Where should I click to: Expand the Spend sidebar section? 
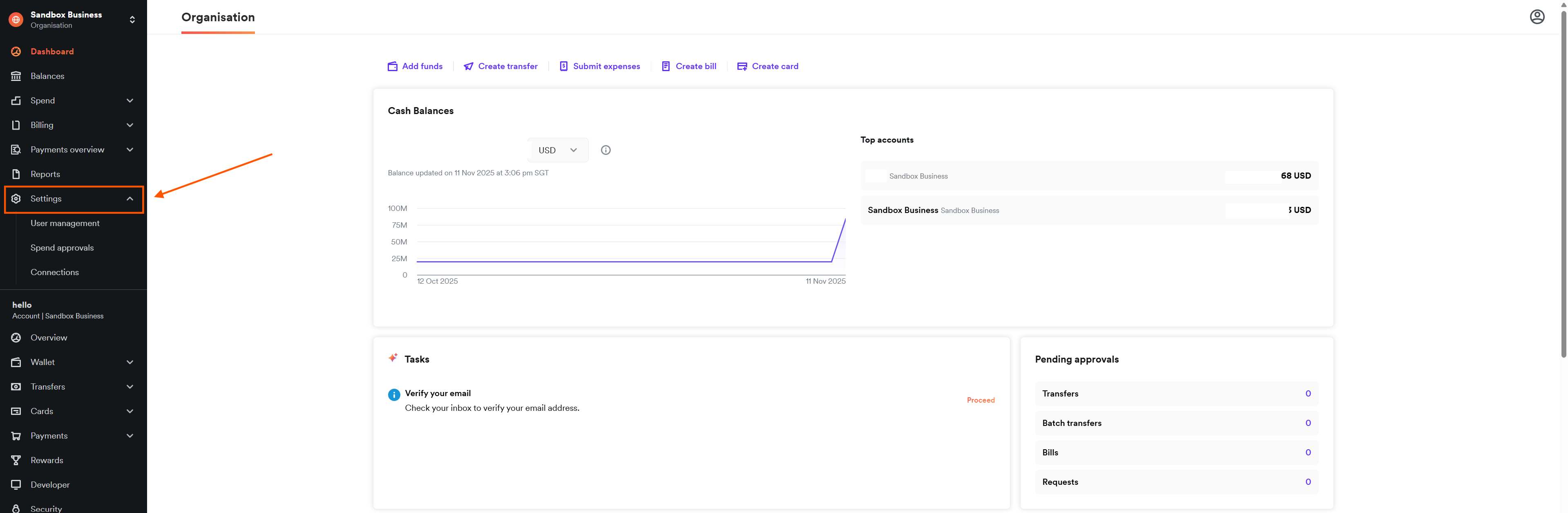(x=130, y=101)
